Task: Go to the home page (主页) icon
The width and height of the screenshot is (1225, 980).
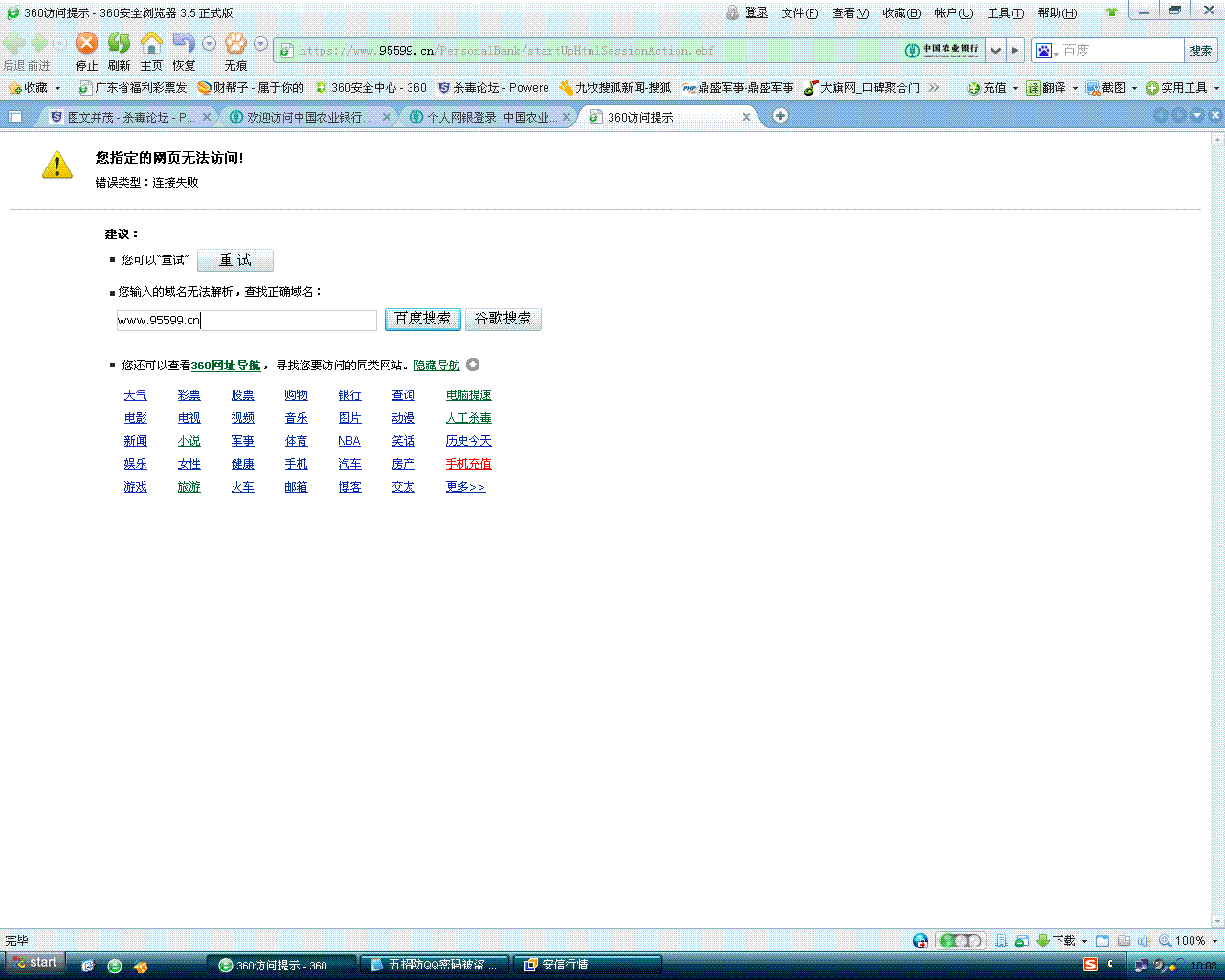Action: pos(151,43)
